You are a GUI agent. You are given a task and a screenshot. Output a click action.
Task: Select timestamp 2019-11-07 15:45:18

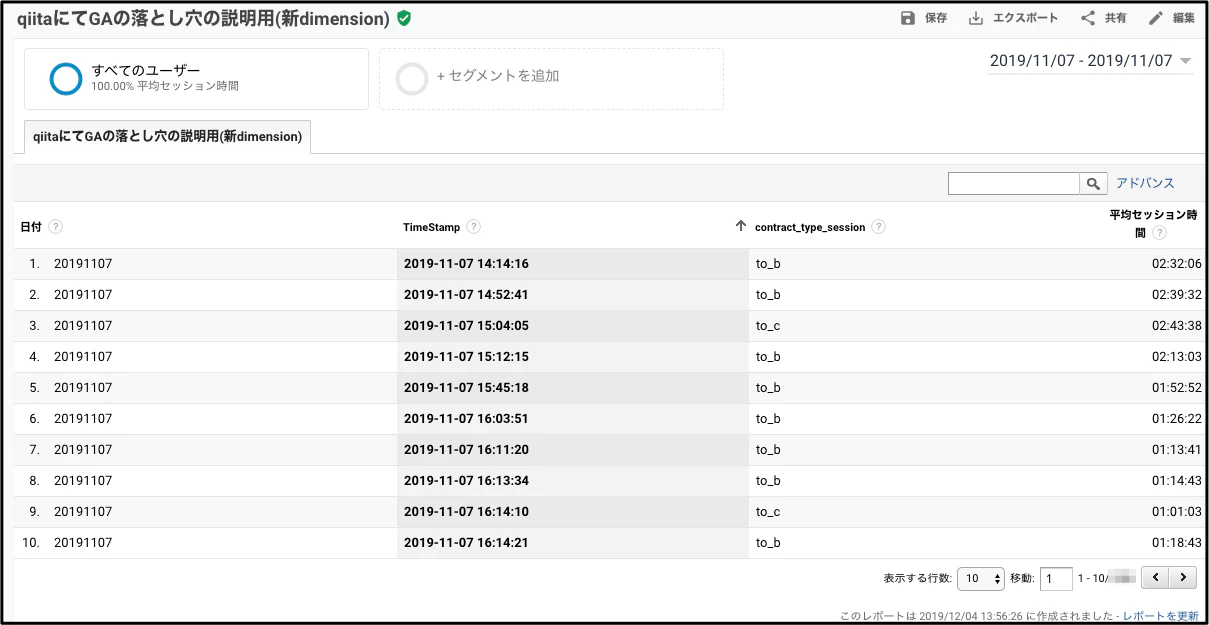[466, 388]
